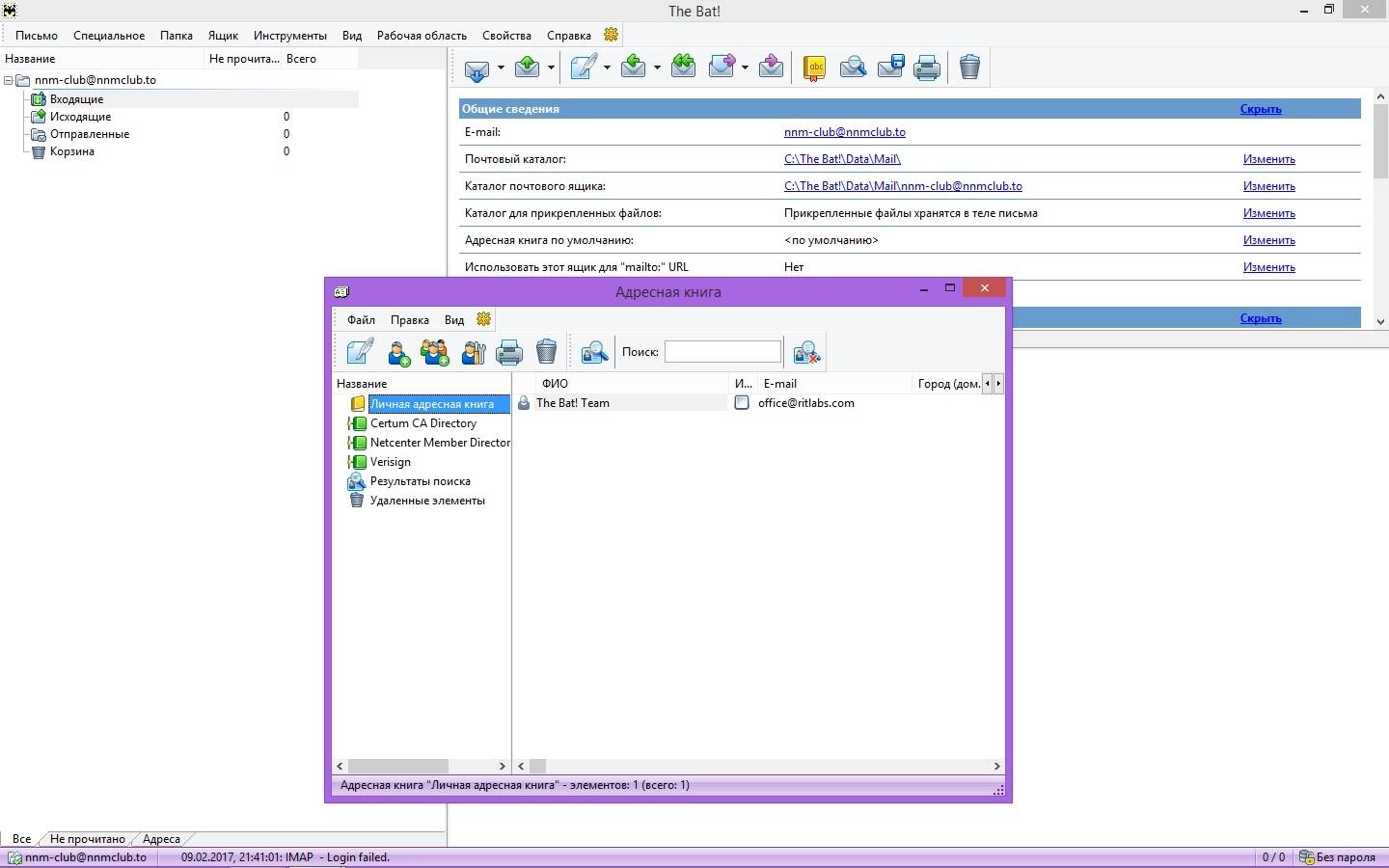Image resolution: width=1389 pixels, height=868 pixels.
Task: Open the Специальное menu
Action: pos(109,36)
